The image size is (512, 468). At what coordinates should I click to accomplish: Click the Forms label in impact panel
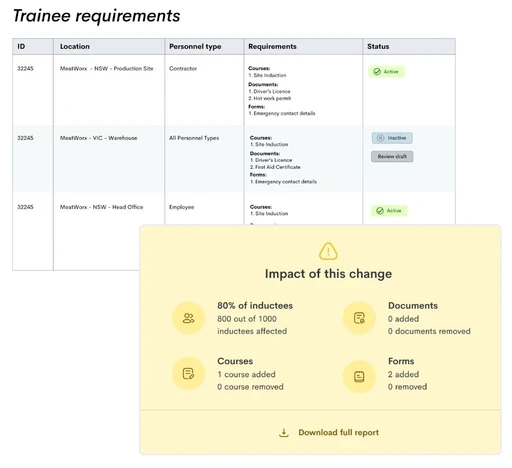(401, 361)
